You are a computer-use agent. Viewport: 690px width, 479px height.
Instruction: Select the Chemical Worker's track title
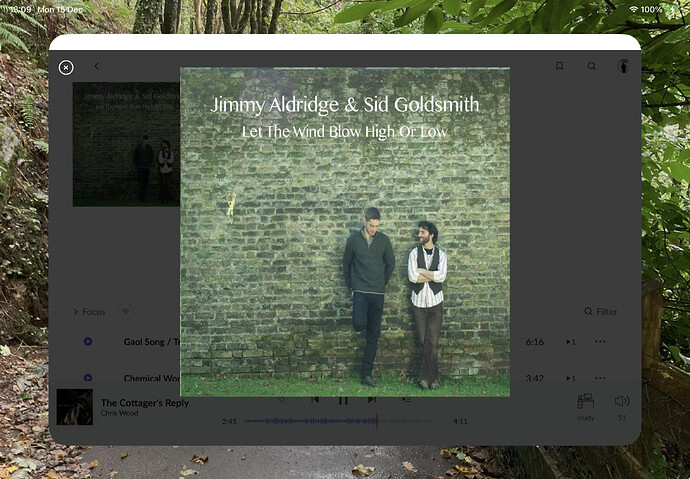click(x=152, y=378)
